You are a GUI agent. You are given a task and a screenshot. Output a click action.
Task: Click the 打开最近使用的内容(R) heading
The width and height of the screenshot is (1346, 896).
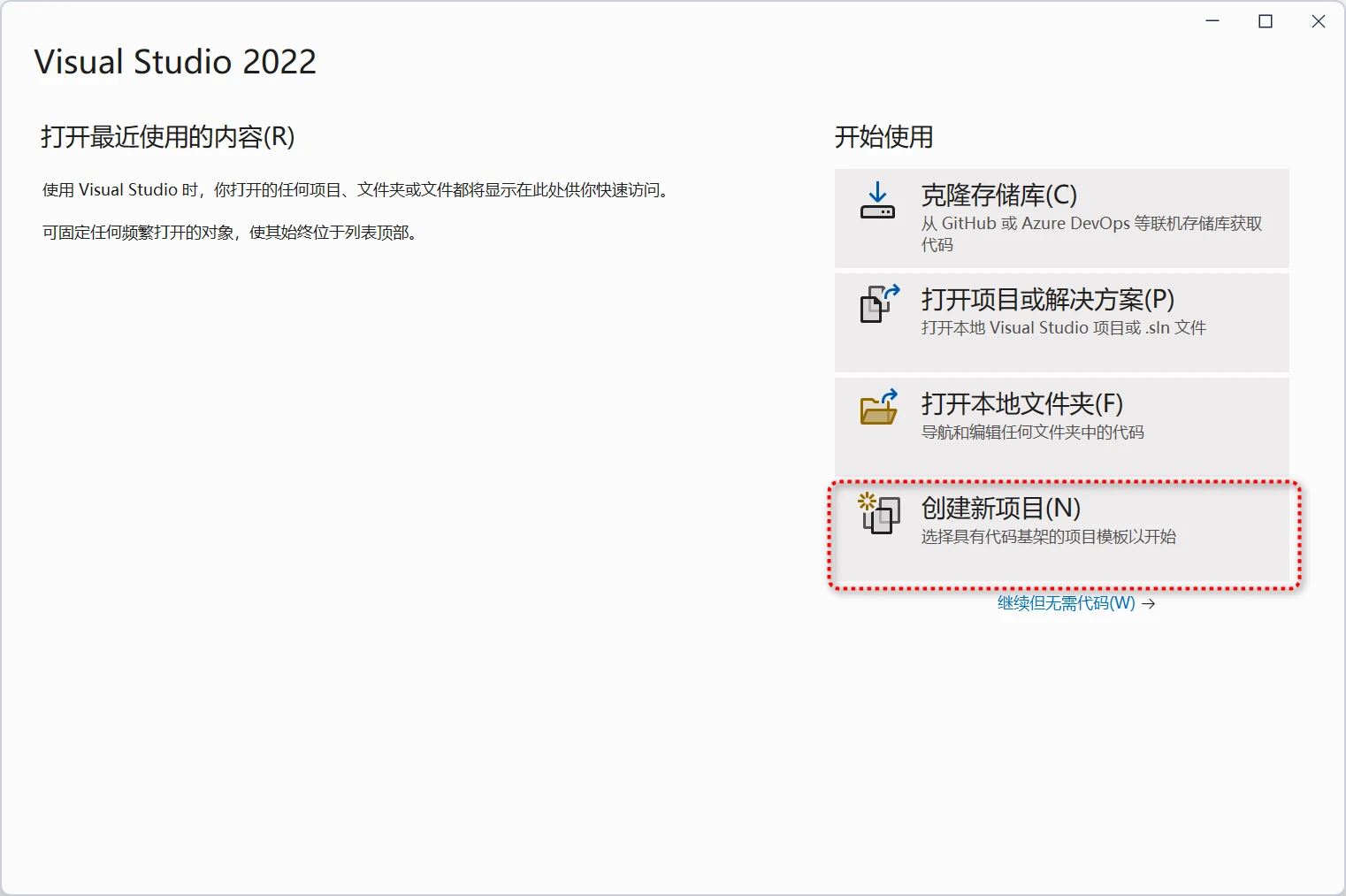pos(167,137)
